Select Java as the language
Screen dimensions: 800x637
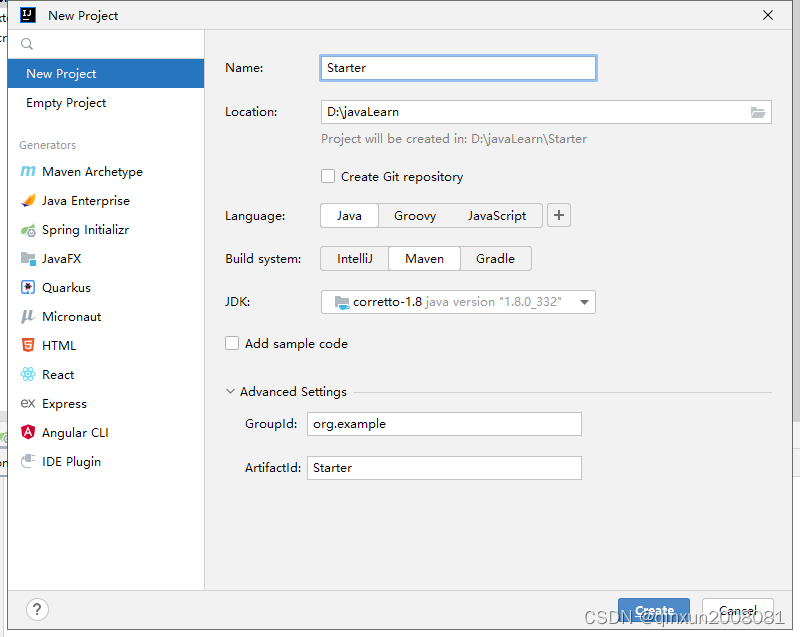[349, 216]
